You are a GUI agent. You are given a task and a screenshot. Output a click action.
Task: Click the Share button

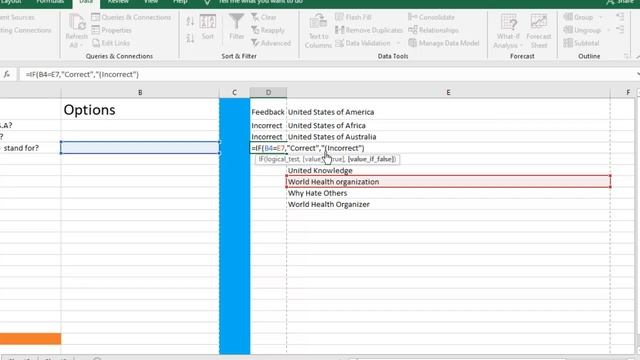(620, 2)
